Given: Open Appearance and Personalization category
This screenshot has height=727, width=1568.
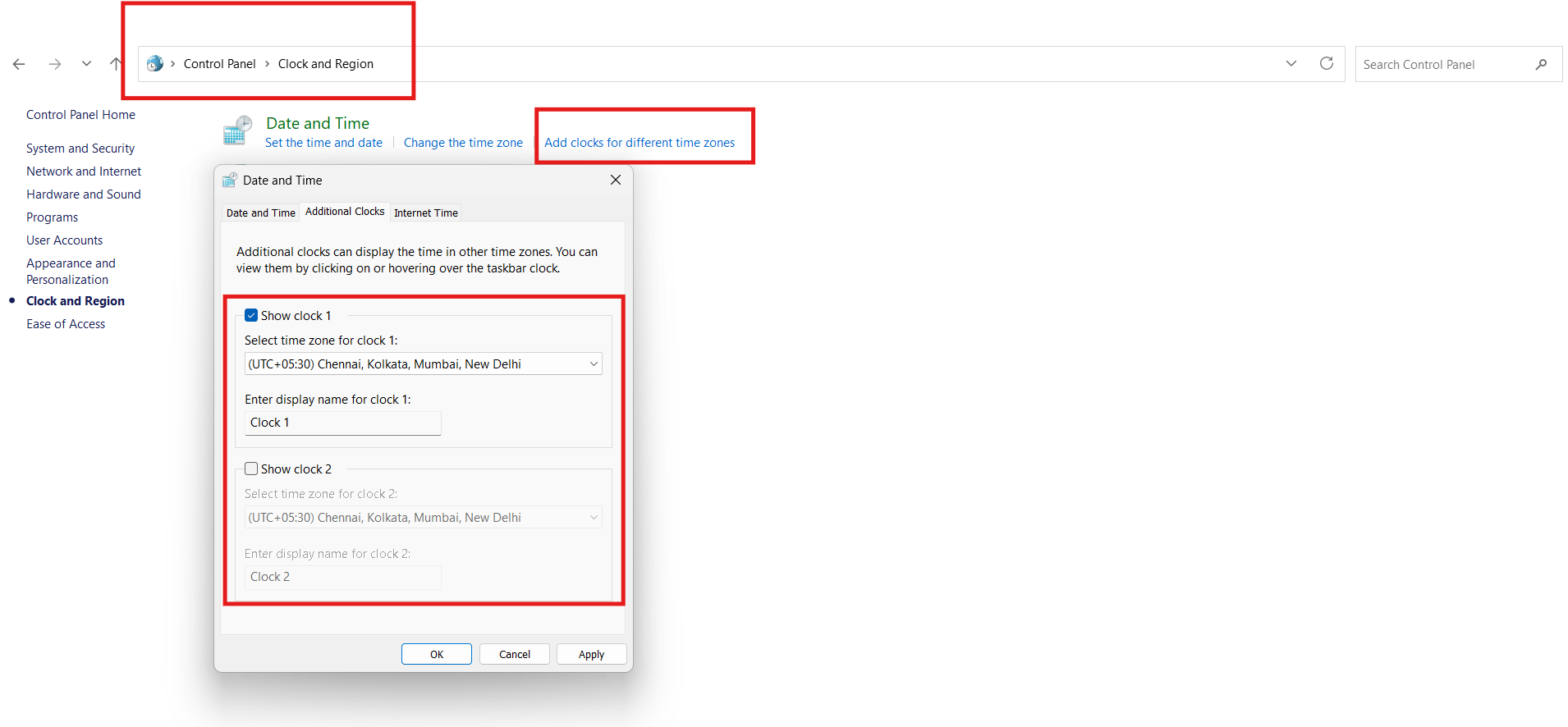Looking at the screenshot, I should (x=71, y=272).
